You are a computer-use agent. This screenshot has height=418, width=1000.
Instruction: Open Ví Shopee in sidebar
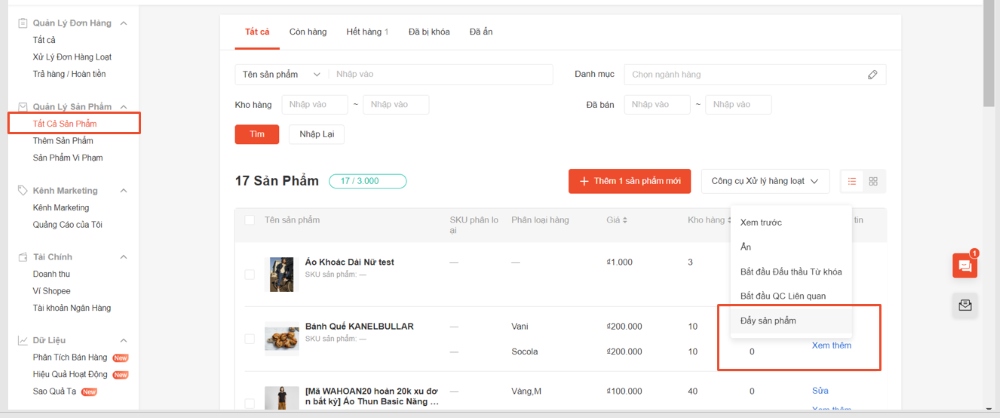coord(52,291)
